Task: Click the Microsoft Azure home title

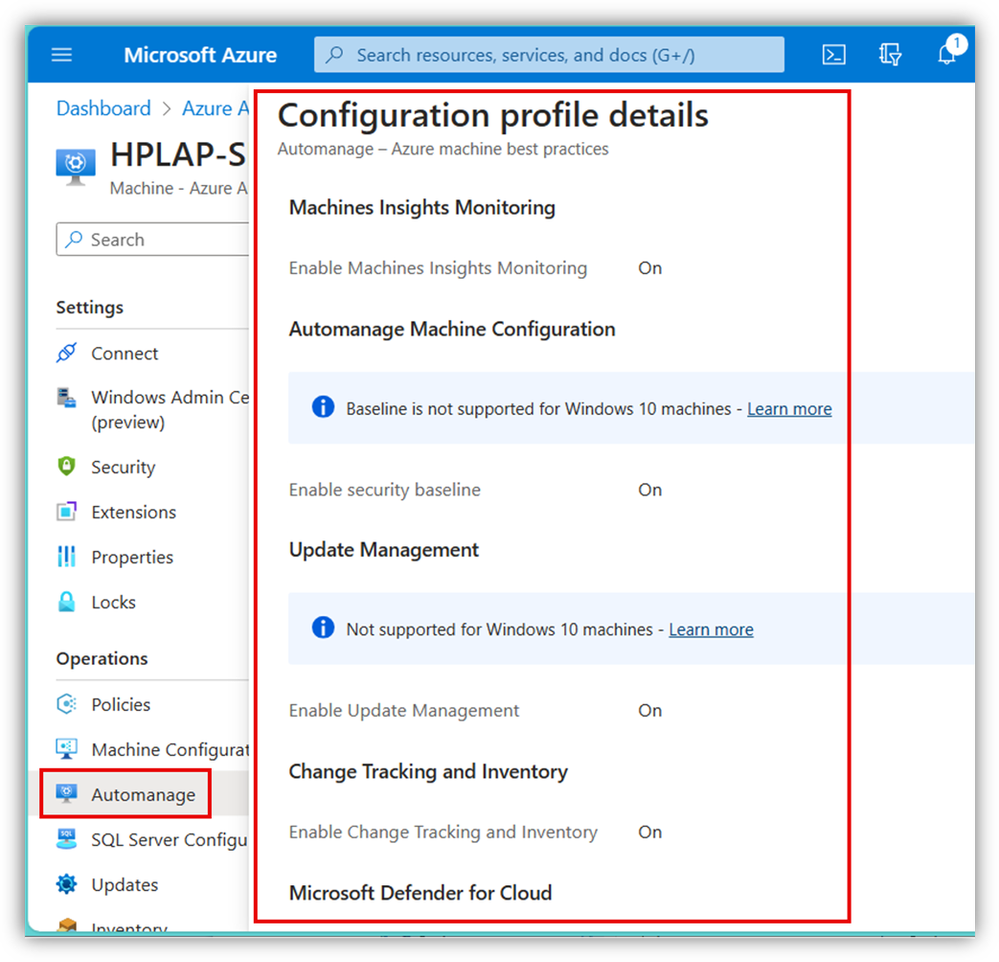Action: [x=200, y=55]
